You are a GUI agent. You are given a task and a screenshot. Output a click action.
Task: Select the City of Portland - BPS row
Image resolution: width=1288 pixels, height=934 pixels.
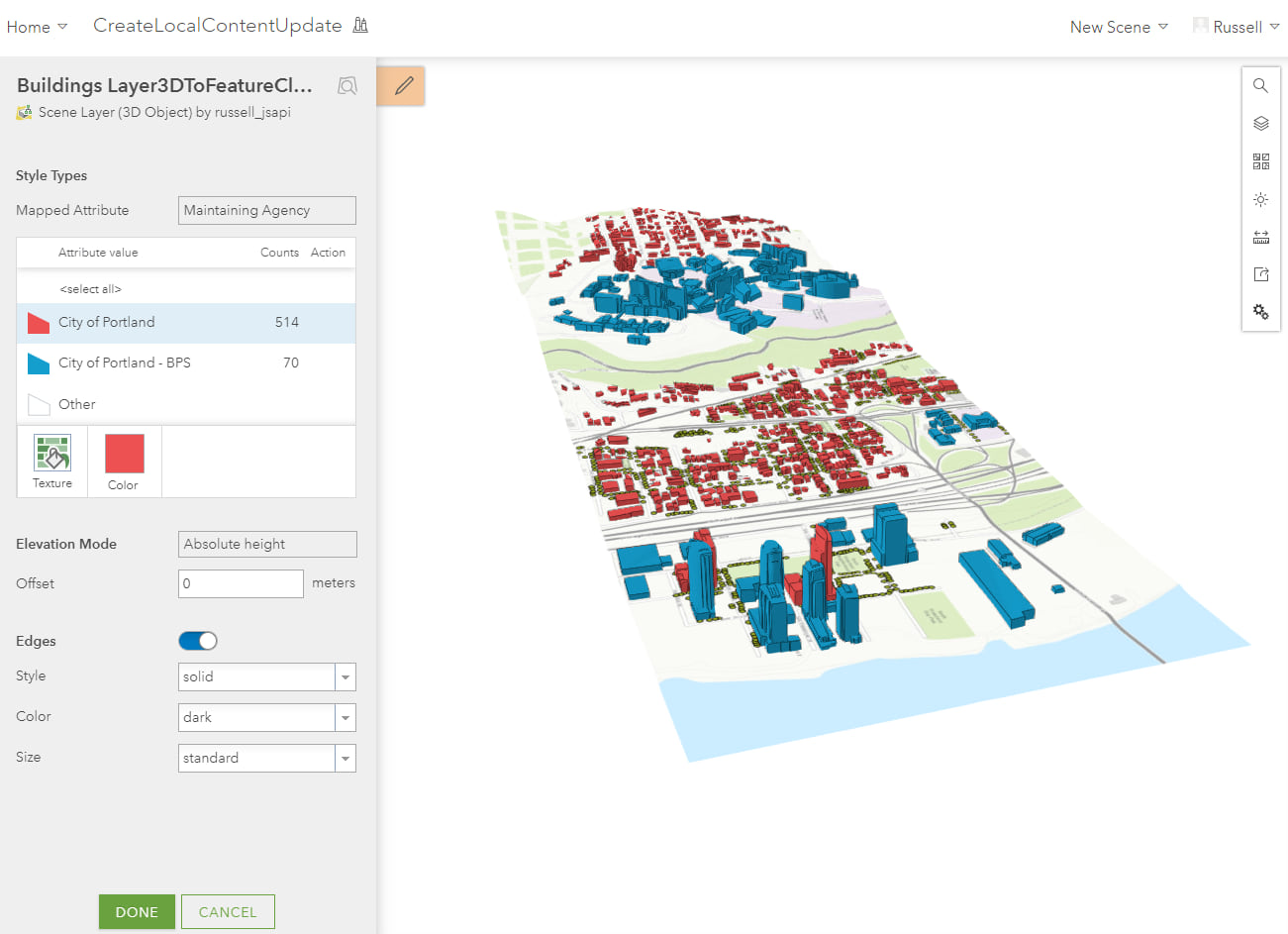coord(186,363)
